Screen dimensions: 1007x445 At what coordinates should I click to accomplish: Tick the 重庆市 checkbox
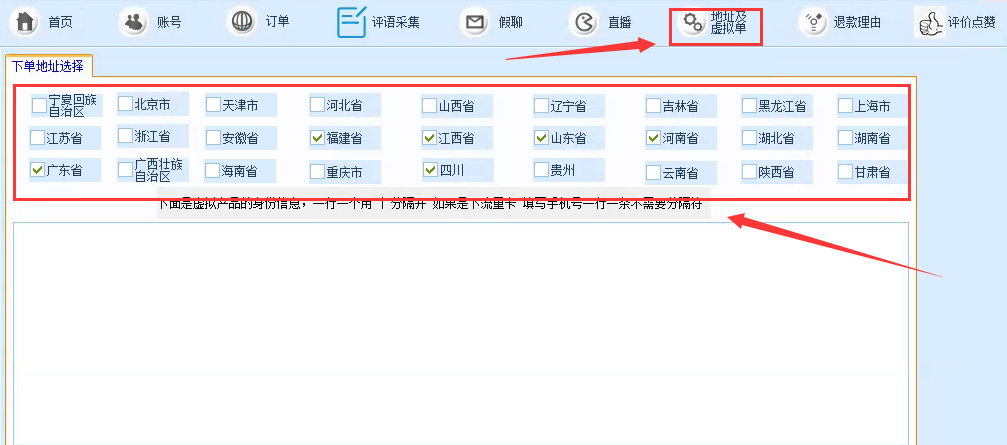[317, 172]
